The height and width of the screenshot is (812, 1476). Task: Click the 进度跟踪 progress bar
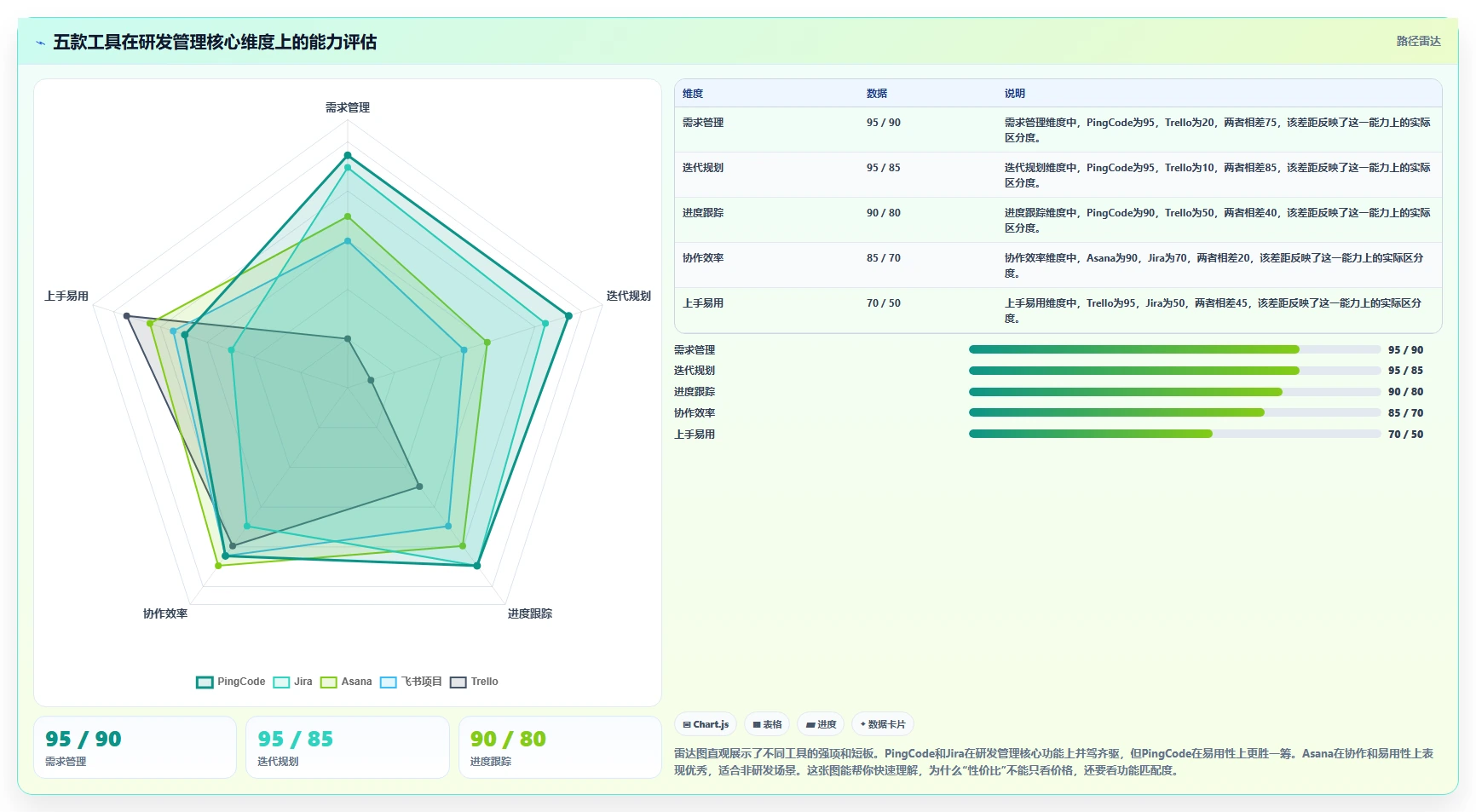click(1174, 392)
